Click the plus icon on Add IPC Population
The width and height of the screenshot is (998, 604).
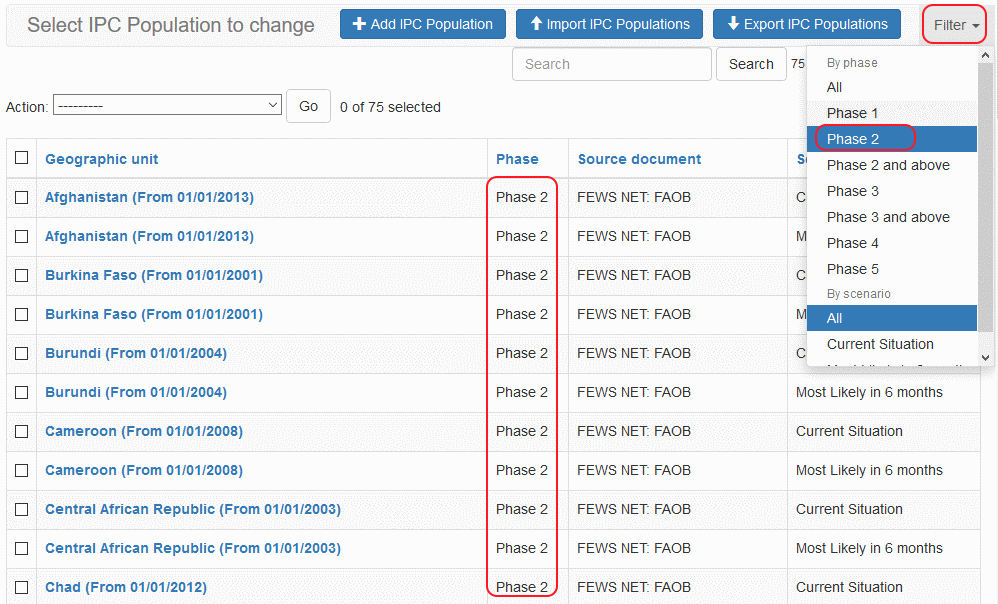coord(359,24)
